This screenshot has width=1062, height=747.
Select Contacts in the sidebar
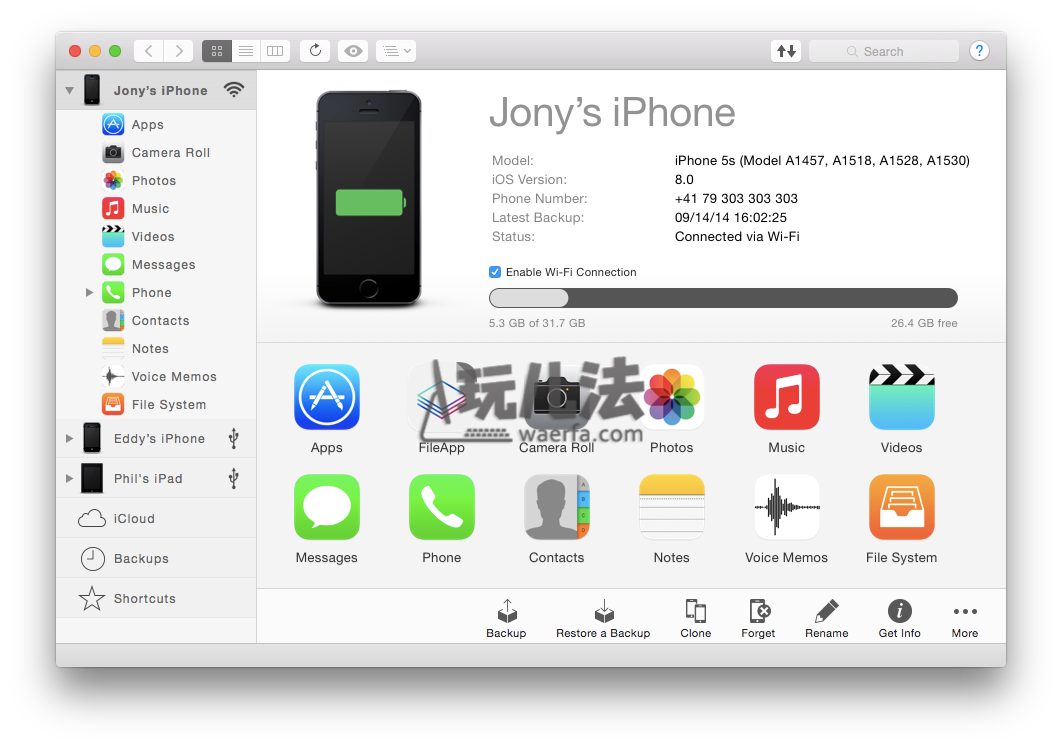(156, 320)
